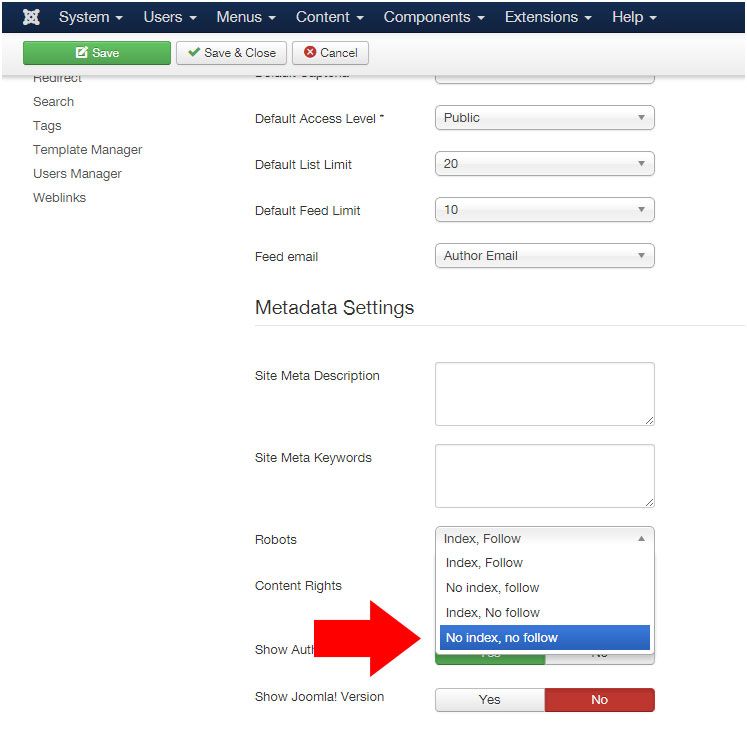Choose 'Index, No follow' robots option
This screenshot has width=747, height=734.
545,613
